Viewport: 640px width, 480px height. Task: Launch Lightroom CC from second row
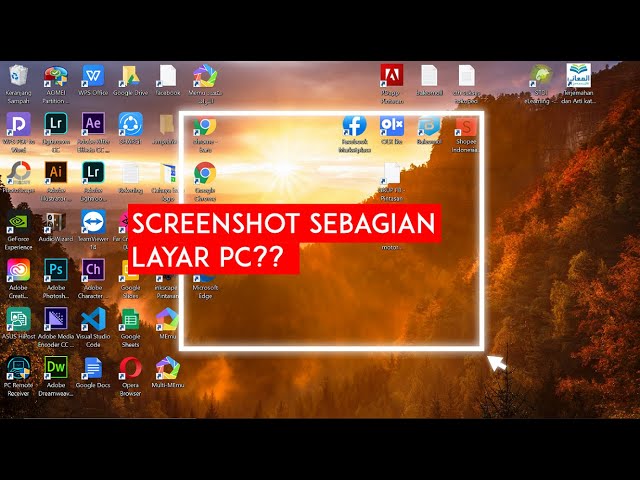point(56,124)
